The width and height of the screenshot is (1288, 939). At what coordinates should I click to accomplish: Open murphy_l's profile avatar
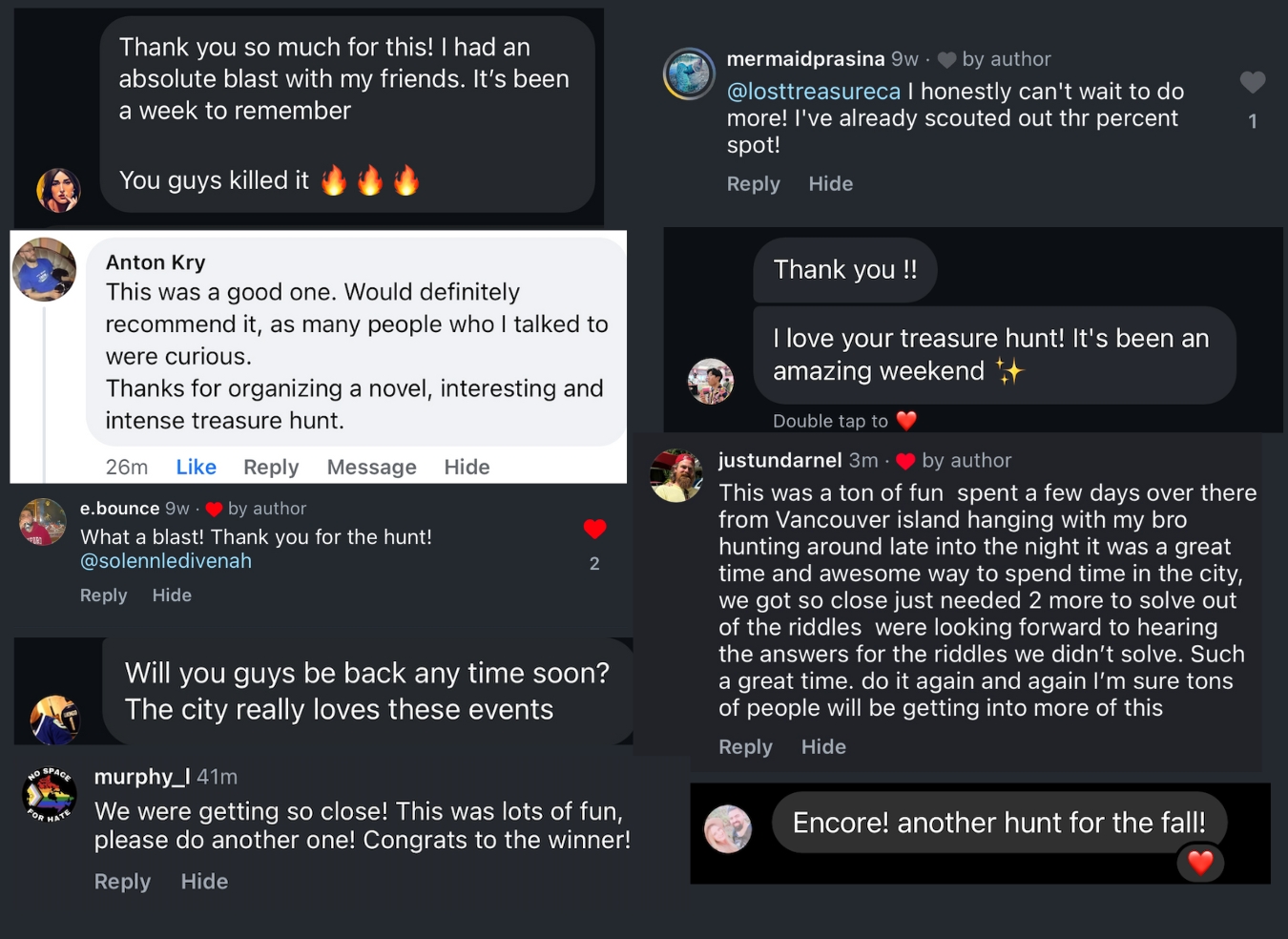[49, 794]
